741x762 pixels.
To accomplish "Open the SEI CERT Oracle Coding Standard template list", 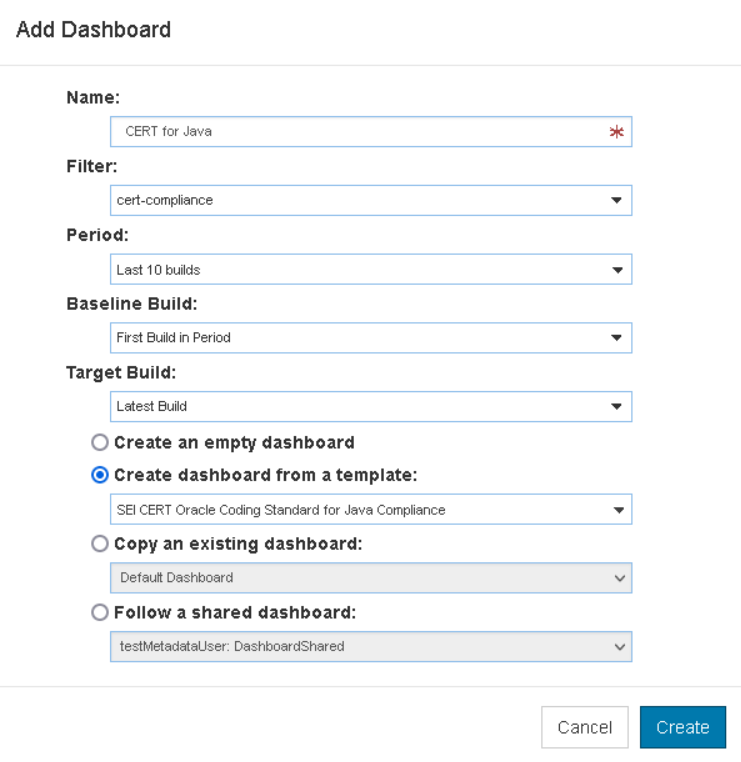I will pyautogui.click(x=371, y=509).
